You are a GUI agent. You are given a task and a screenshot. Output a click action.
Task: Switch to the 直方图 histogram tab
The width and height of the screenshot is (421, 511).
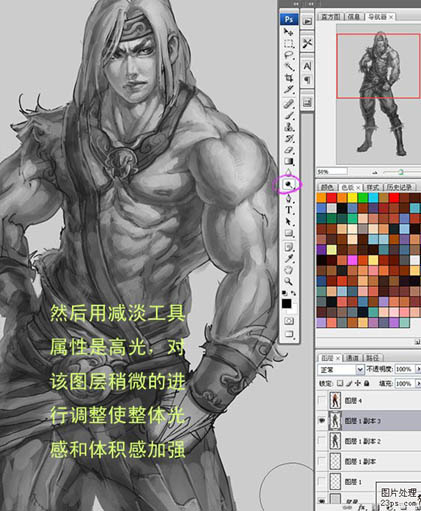330,17
